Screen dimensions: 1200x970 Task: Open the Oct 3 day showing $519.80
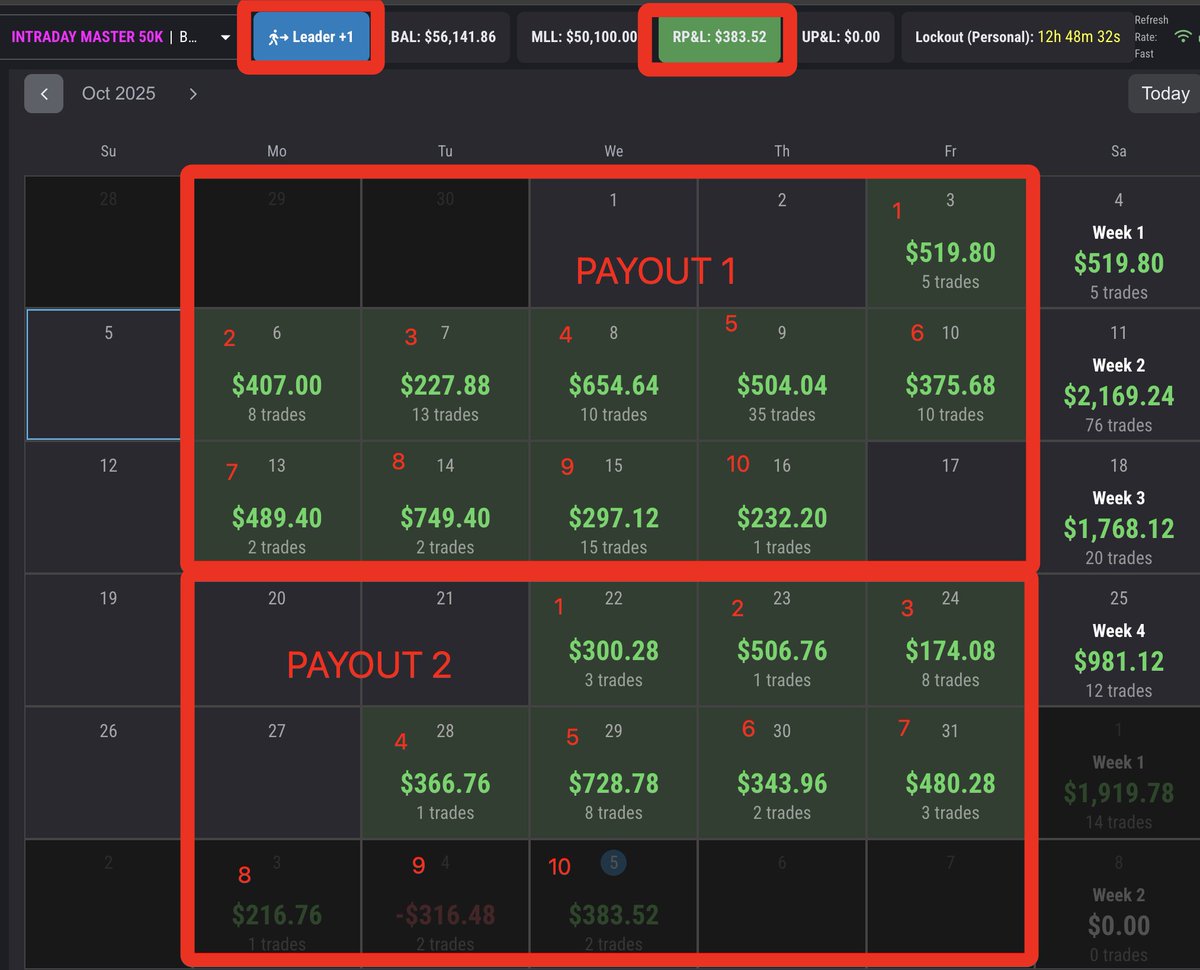(950, 242)
